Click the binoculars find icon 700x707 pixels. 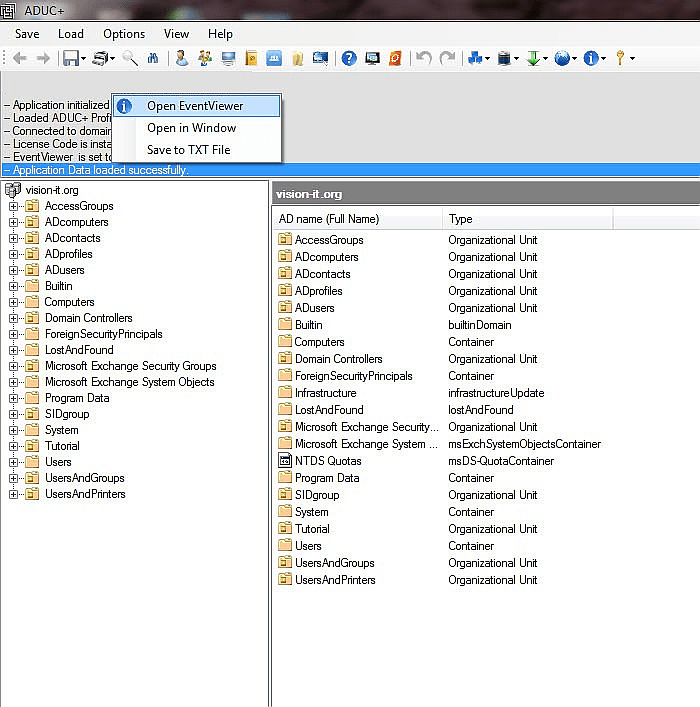pyautogui.click(x=153, y=58)
